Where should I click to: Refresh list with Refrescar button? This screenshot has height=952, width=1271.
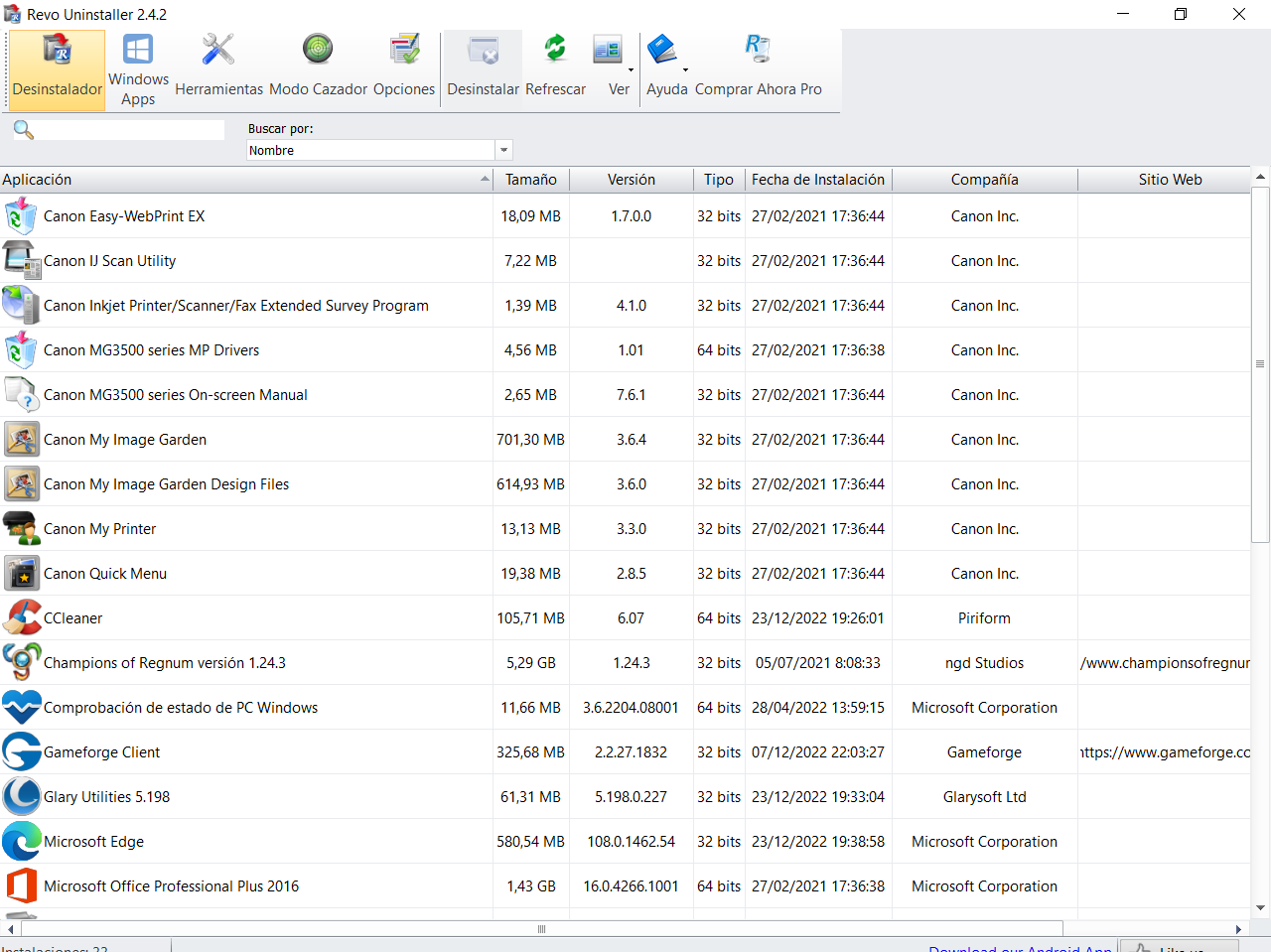(x=555, y=68)
